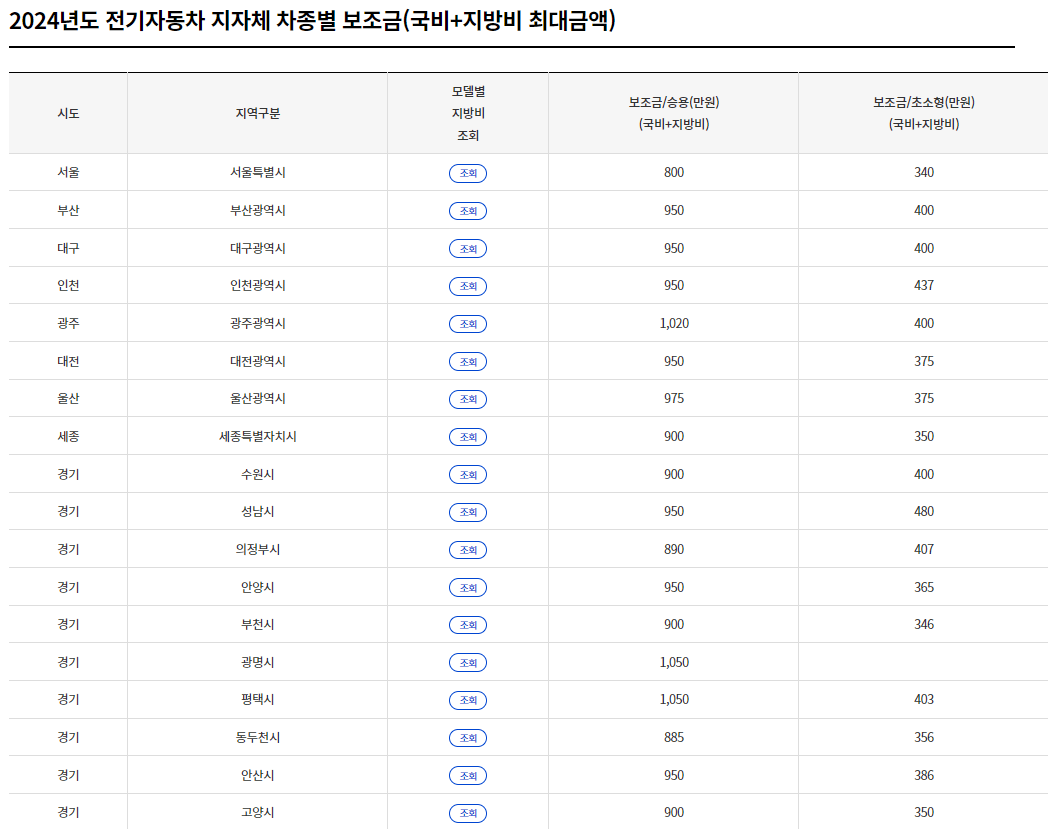Click 조회 button for 의정부시
This screenshot has width=1052, height=829.
(467, 549)
